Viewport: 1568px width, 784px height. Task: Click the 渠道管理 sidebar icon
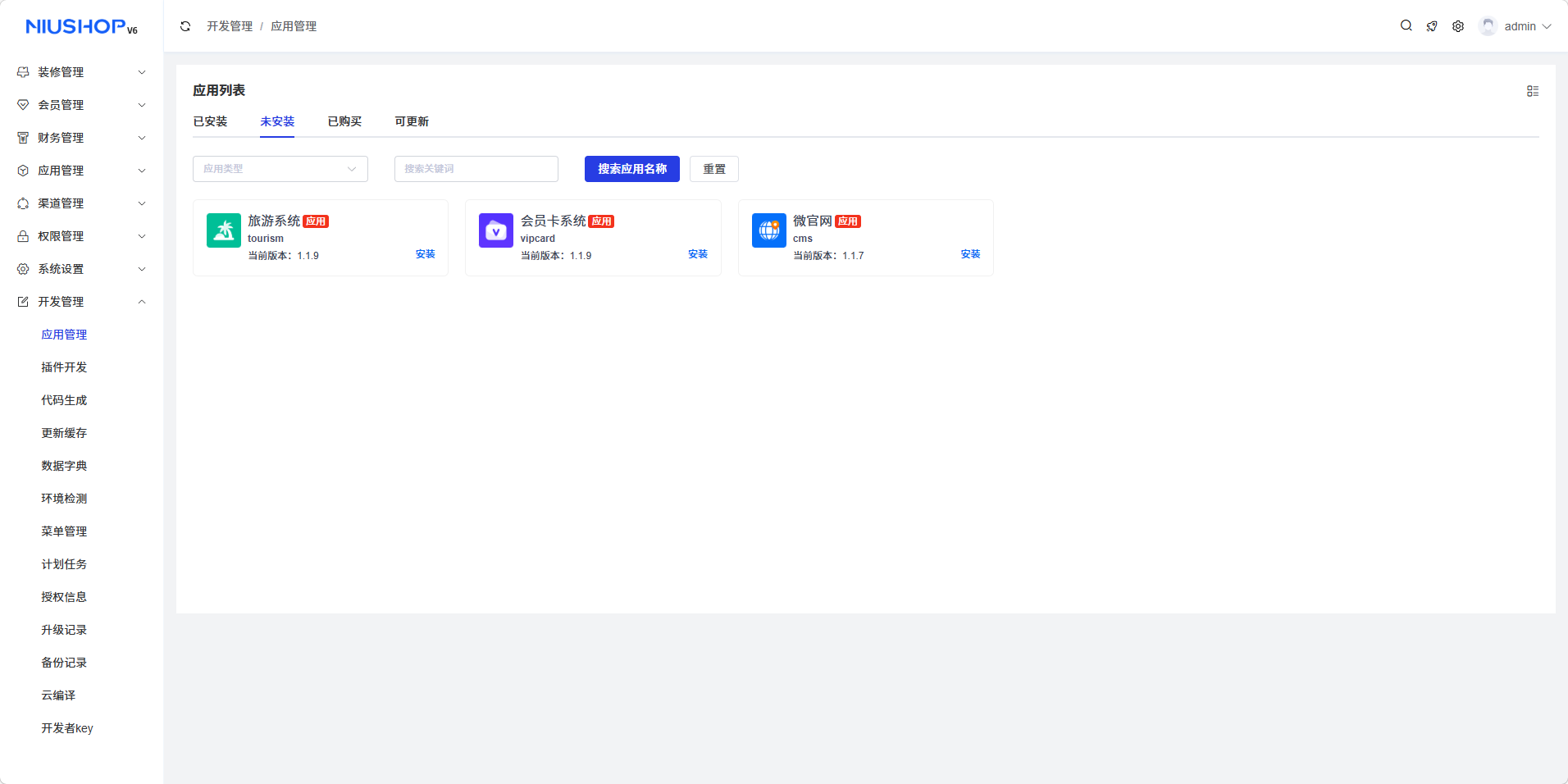pyautogui.click(x=23, y=203)
